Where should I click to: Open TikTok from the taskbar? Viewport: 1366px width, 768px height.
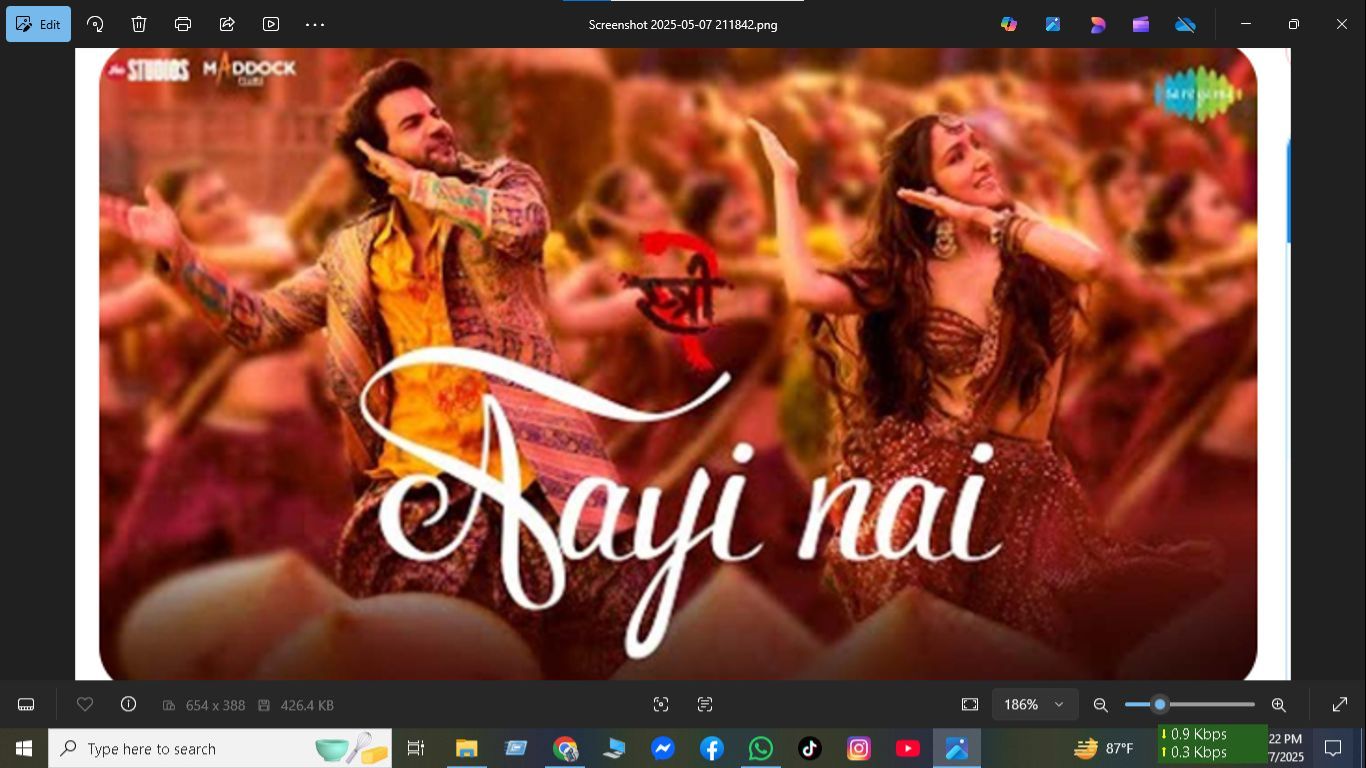(810, 748)
